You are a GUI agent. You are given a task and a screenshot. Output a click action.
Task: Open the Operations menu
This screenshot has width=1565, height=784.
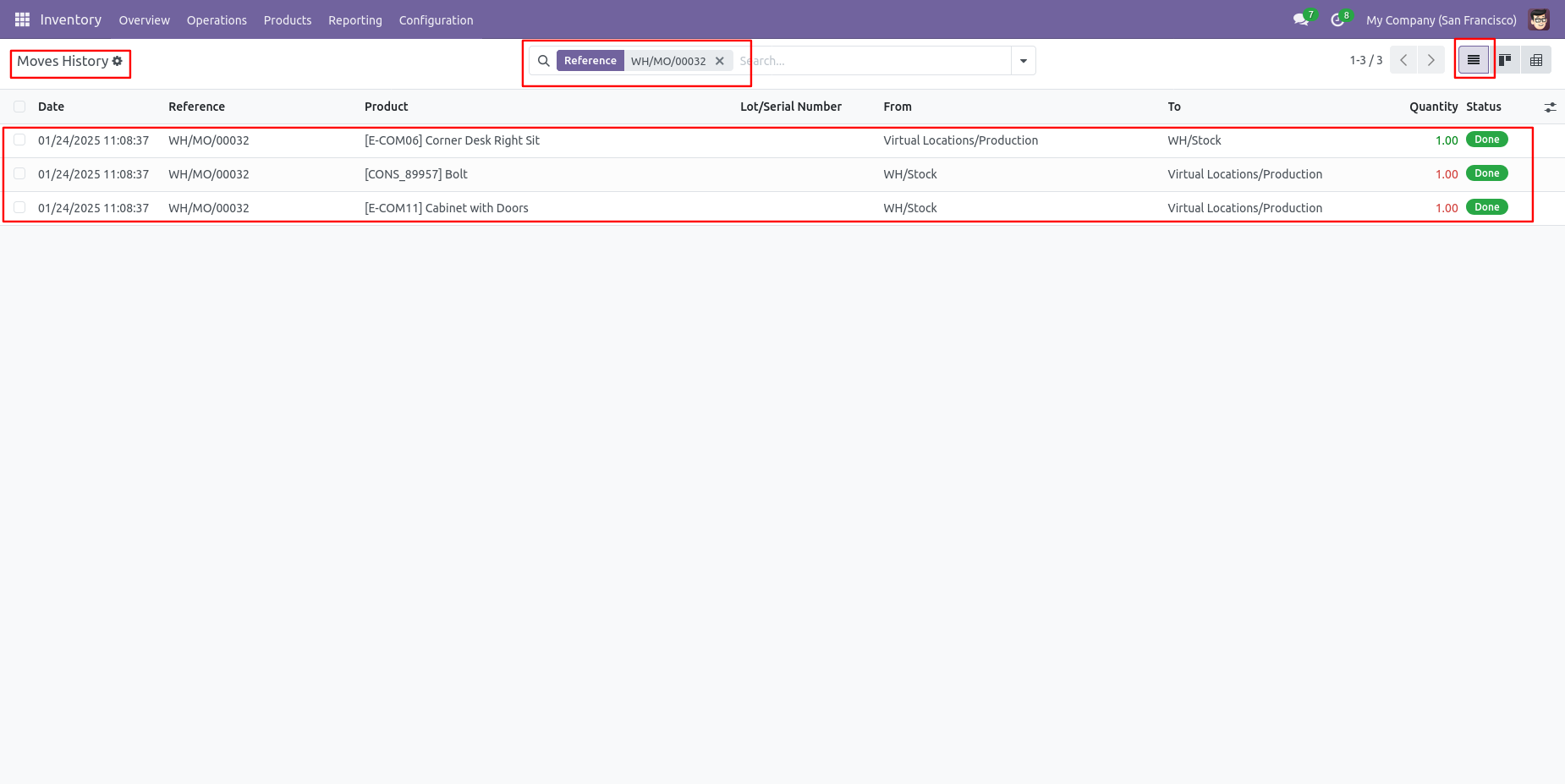pyautogui.click(x=217, y=20)
